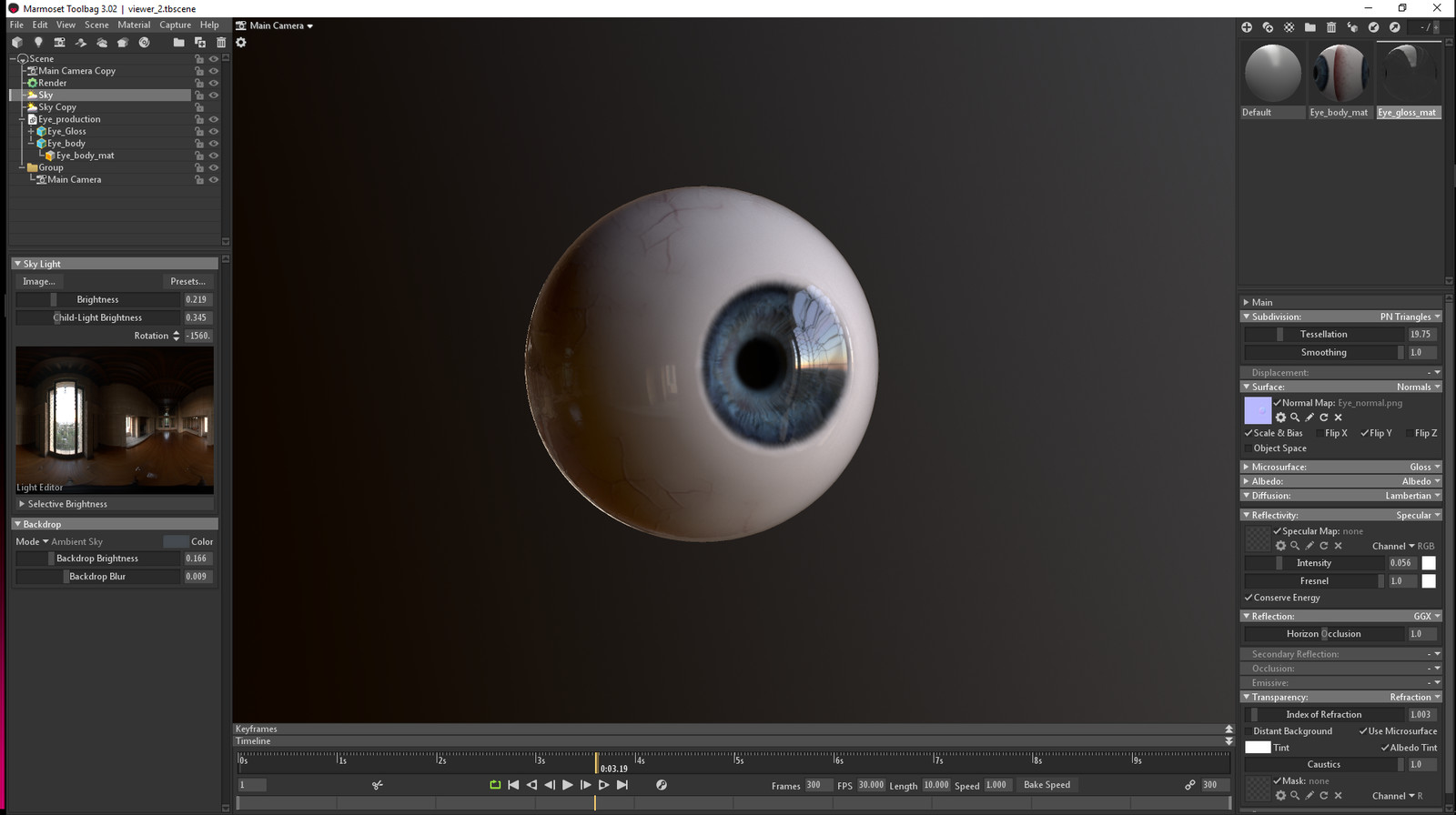The image size is (1456, 815).
Task: Toggle visibility of Eye_Gloss object
Action: click(214, 132)
